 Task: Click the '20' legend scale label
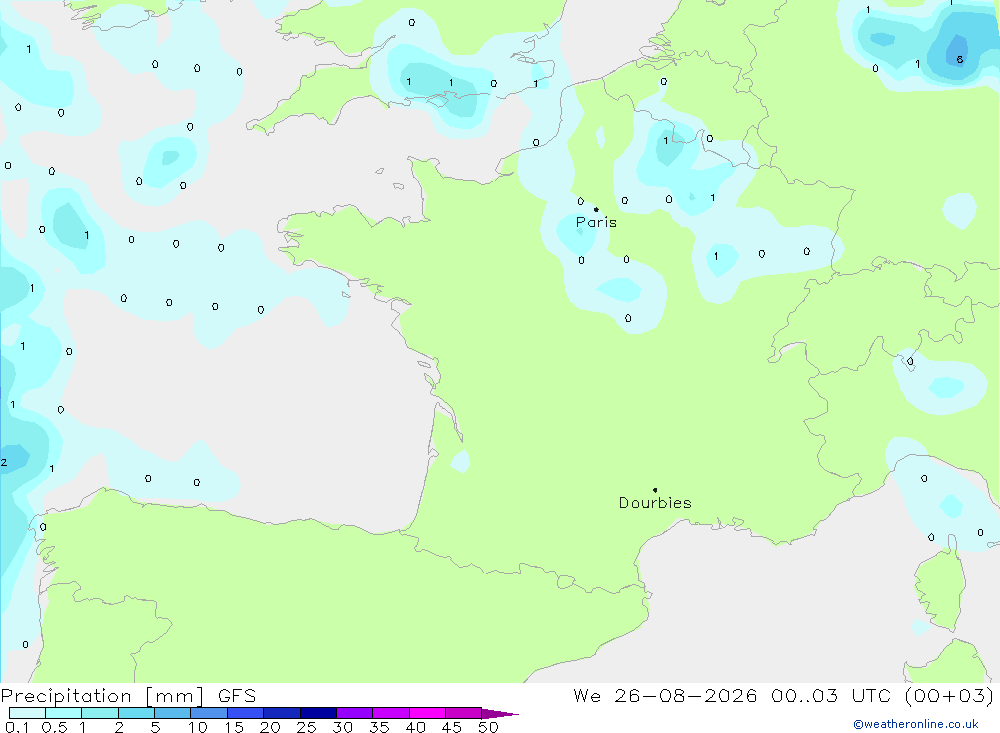coord(270,727)
